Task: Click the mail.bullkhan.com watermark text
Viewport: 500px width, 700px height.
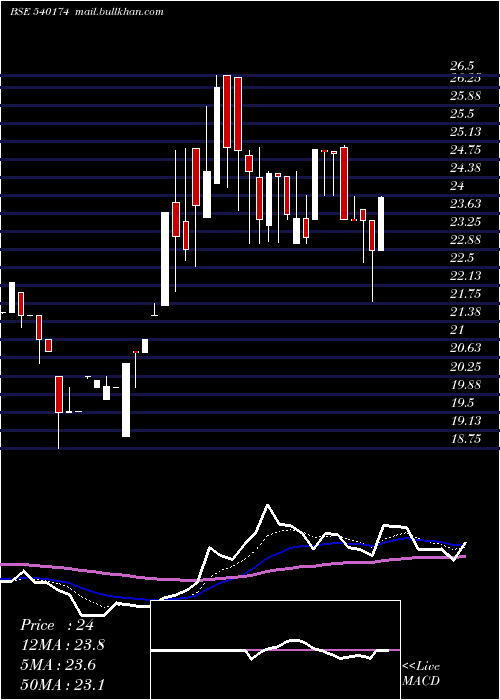Action: tap(118, 12)
